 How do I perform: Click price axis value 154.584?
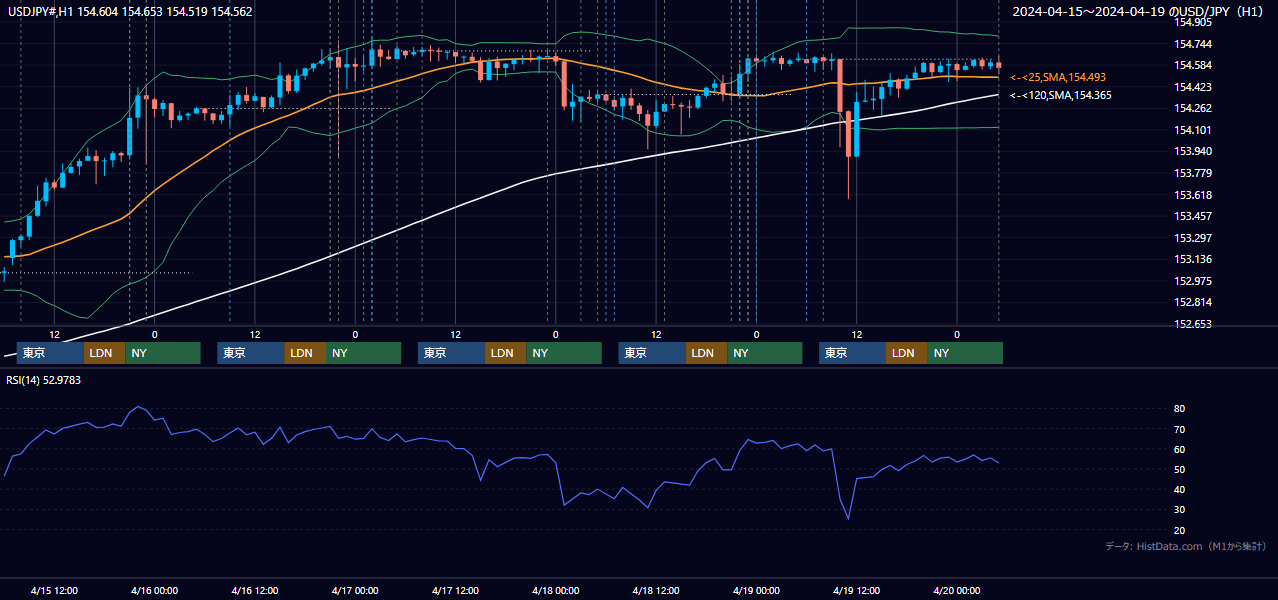1193,65
